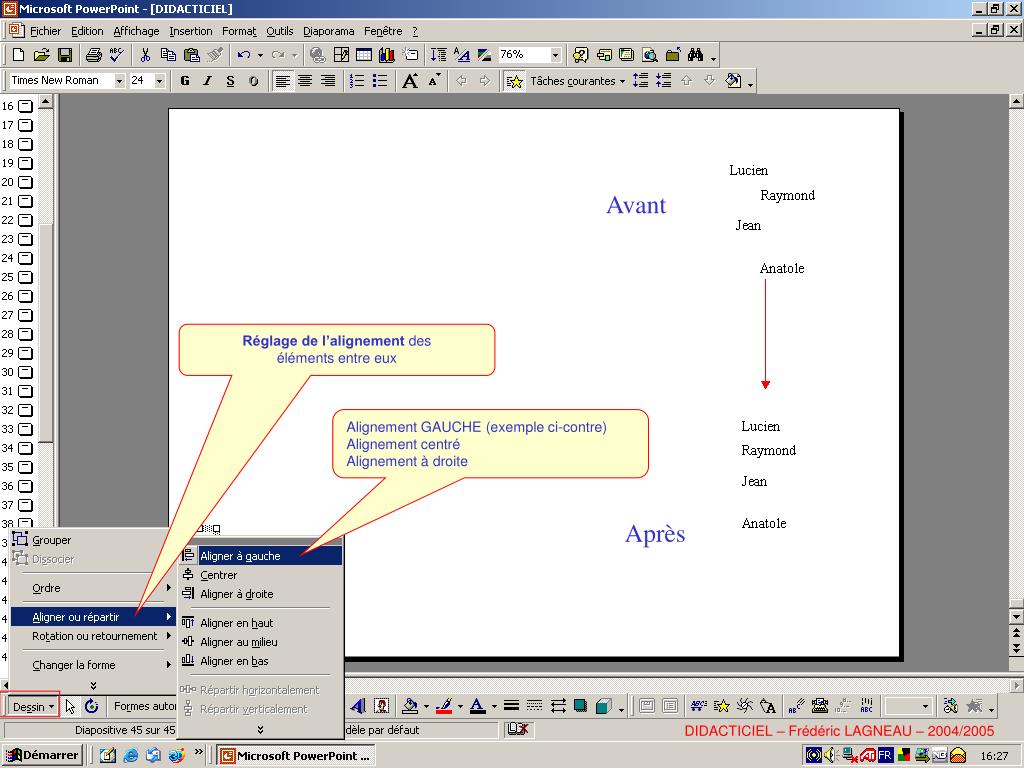Choose Aligner en haut
This screenshot has height=768, width=1024.
(261, 623)
